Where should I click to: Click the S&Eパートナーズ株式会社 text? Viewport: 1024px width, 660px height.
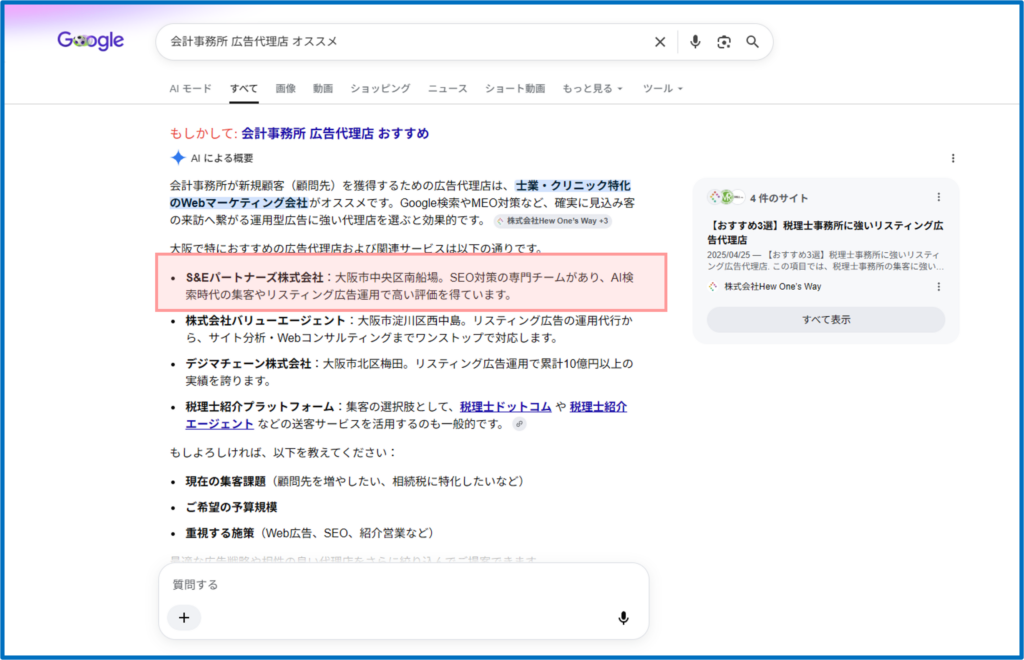click(255, 277)
